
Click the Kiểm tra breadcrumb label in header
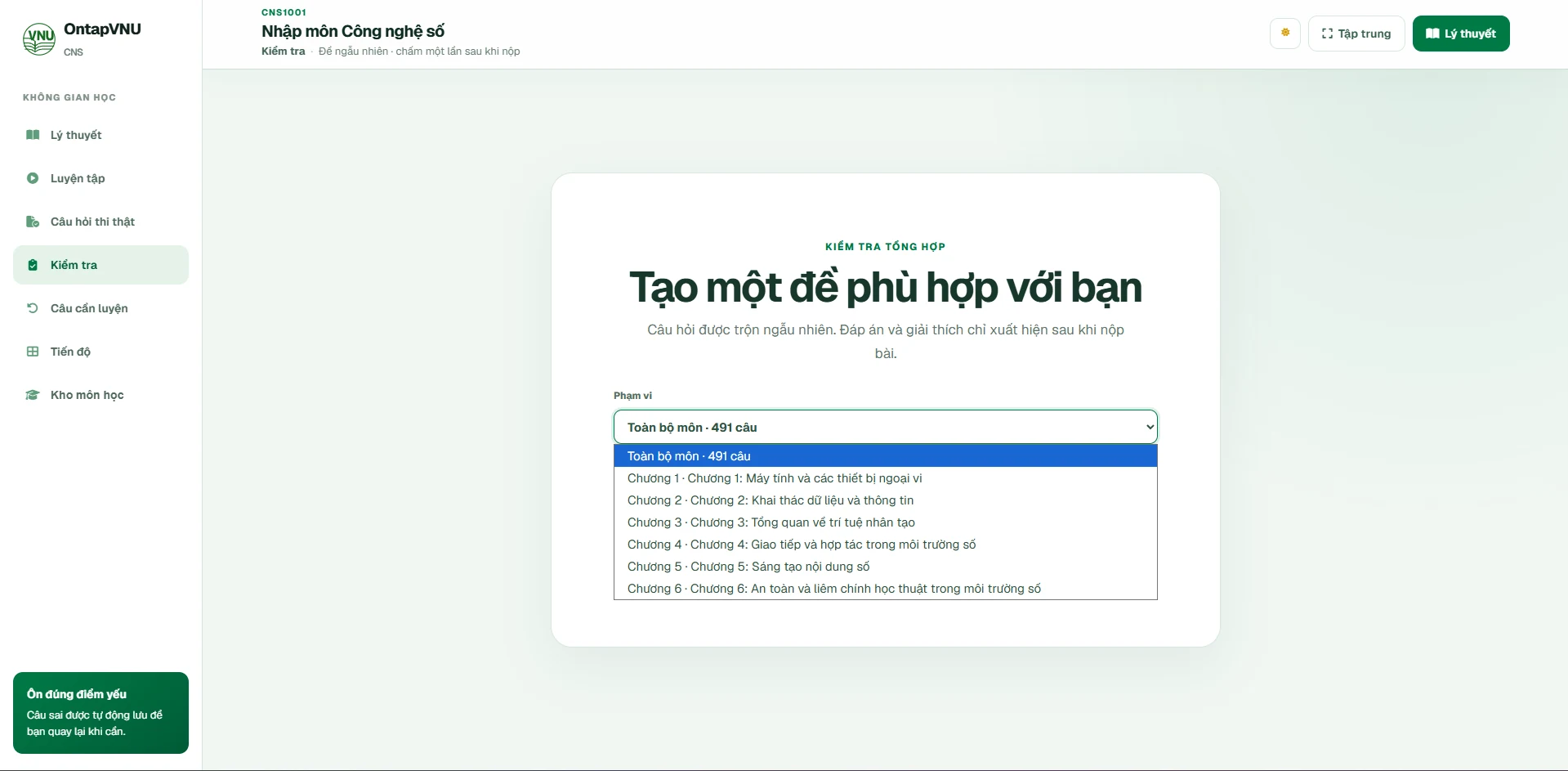click(x=283, y=51)
